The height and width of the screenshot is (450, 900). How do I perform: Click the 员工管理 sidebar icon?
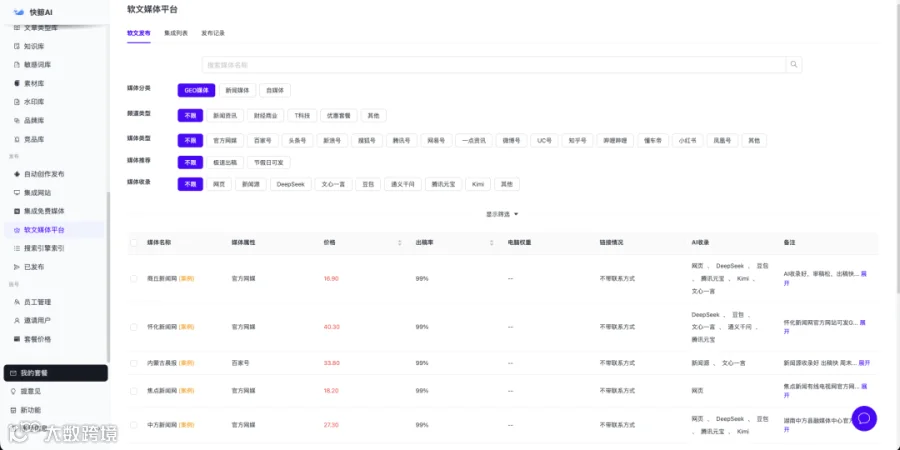coord(17,302)
